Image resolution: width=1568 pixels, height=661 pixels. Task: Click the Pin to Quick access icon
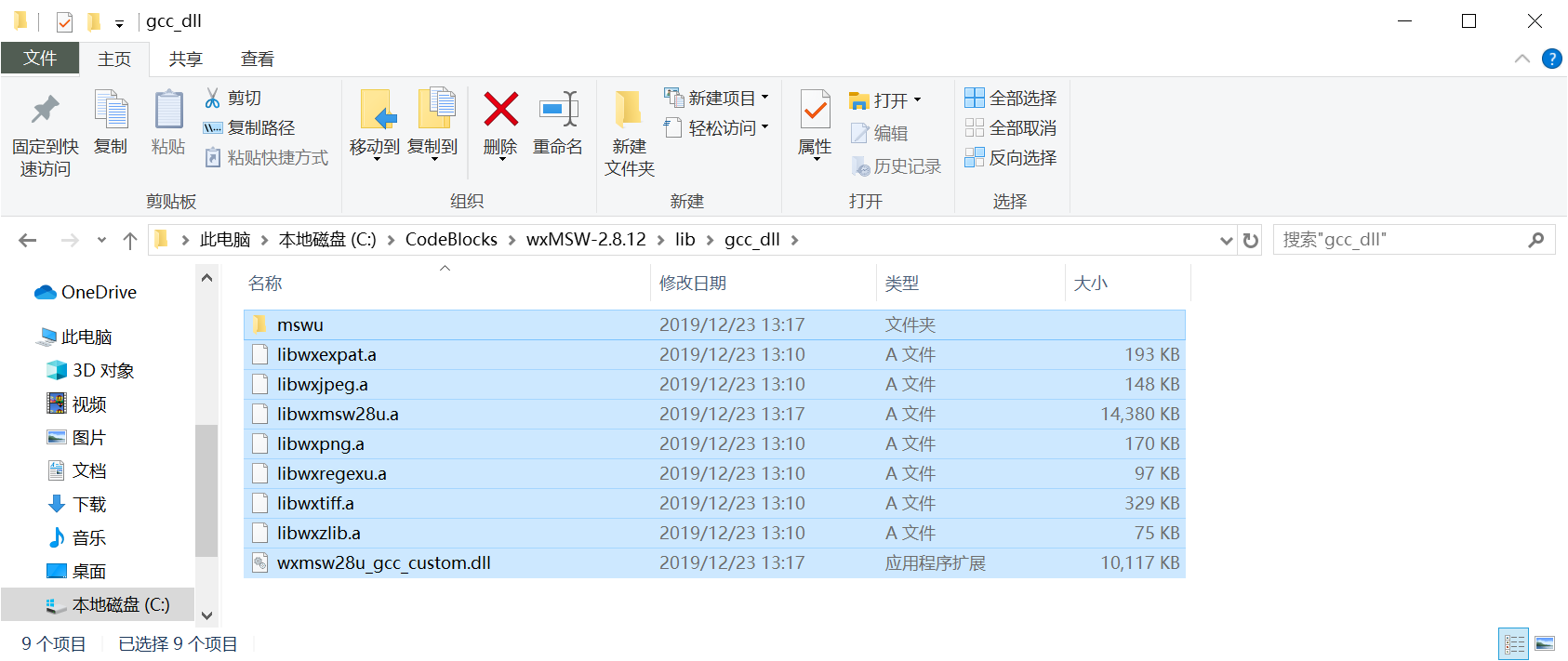[x=45, y=111]
